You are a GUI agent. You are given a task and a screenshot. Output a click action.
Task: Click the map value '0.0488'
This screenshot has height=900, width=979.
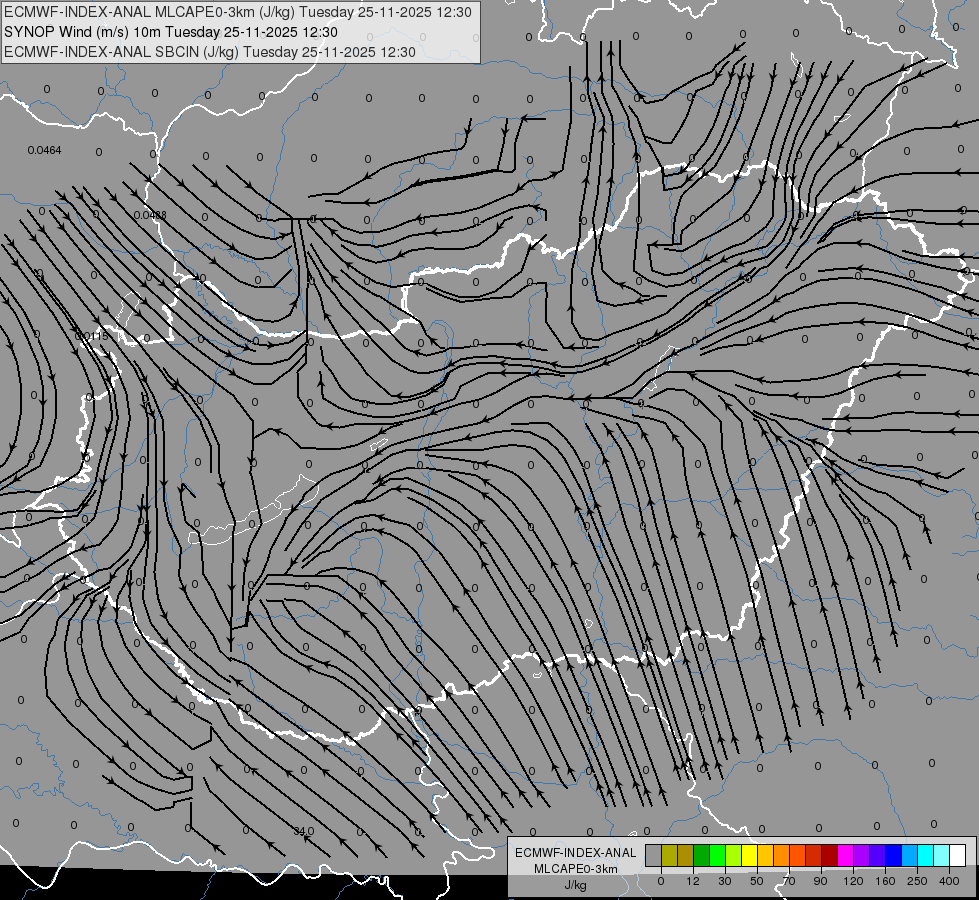pos(150,215)
